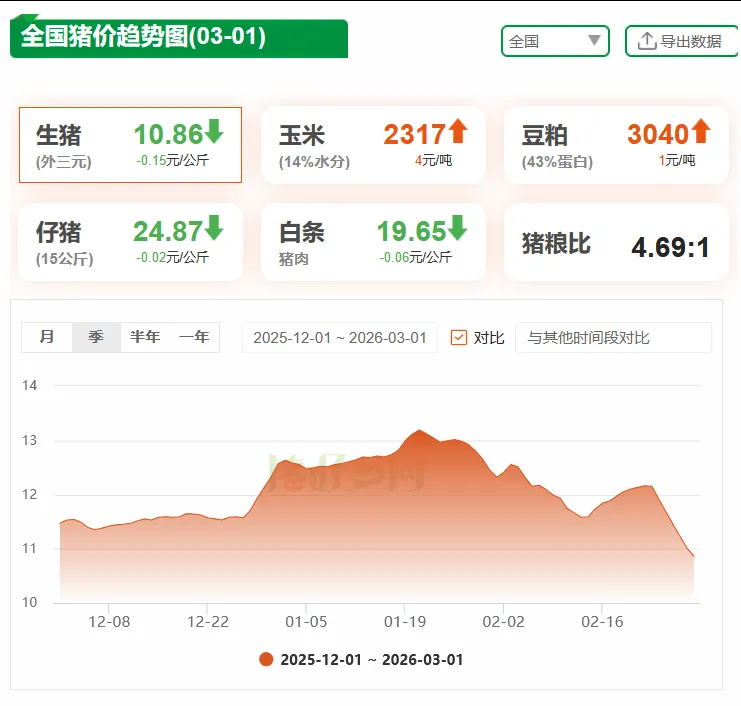
Task: Click the red up arrow beside 3040
Action: (701, 131)
